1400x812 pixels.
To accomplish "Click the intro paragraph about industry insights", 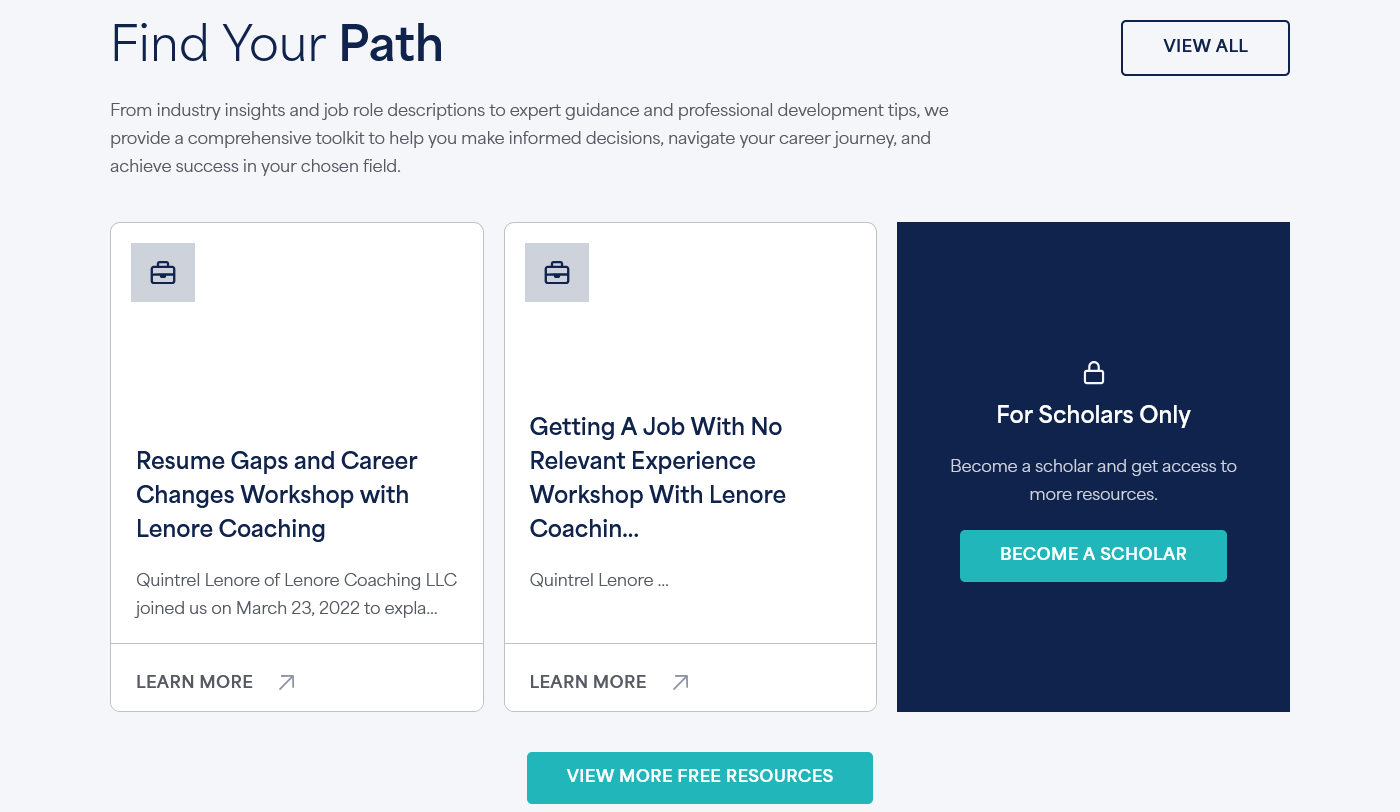I will pyautogui.click(x=520, y=138).
